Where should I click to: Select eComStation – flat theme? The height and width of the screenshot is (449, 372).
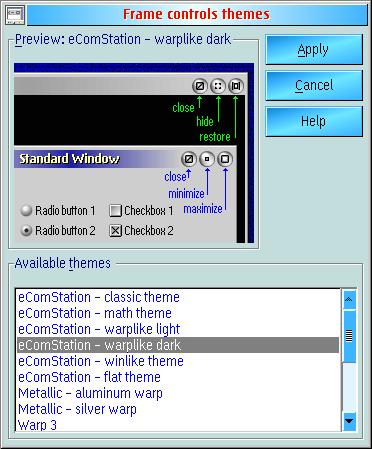[178, 377]
